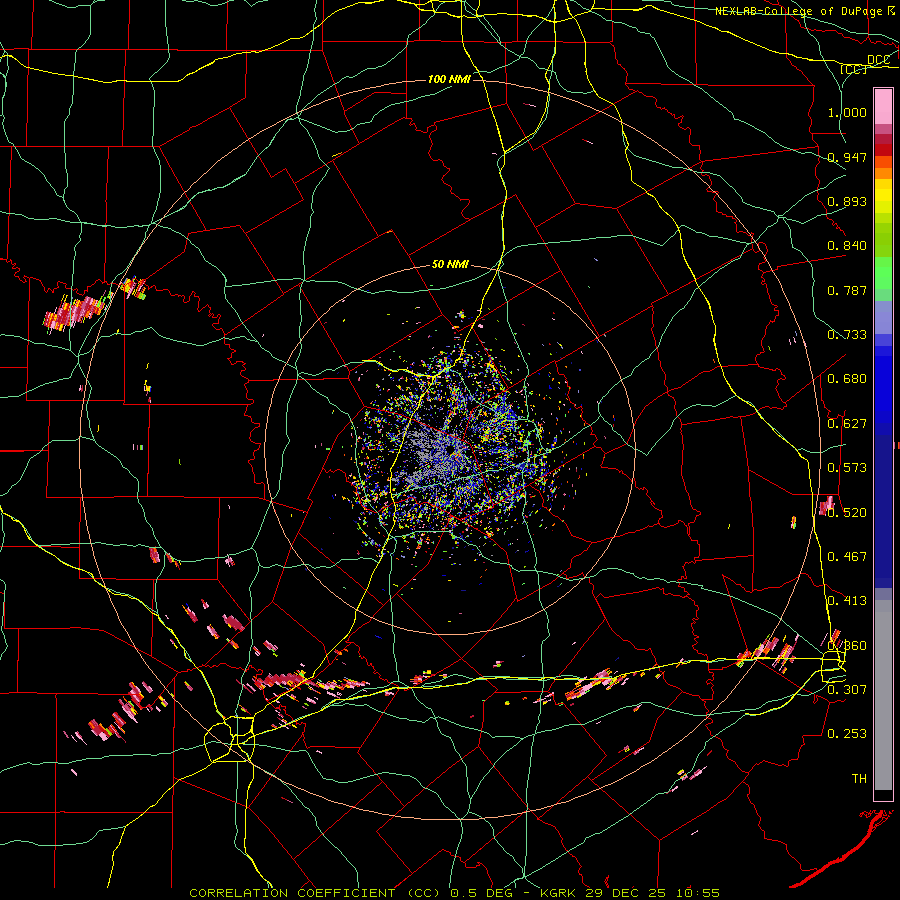Image resolution: width=900 pixels, height=900 pixels.
Task: Click the 0.787 legend value
Action: pos(847,290)
